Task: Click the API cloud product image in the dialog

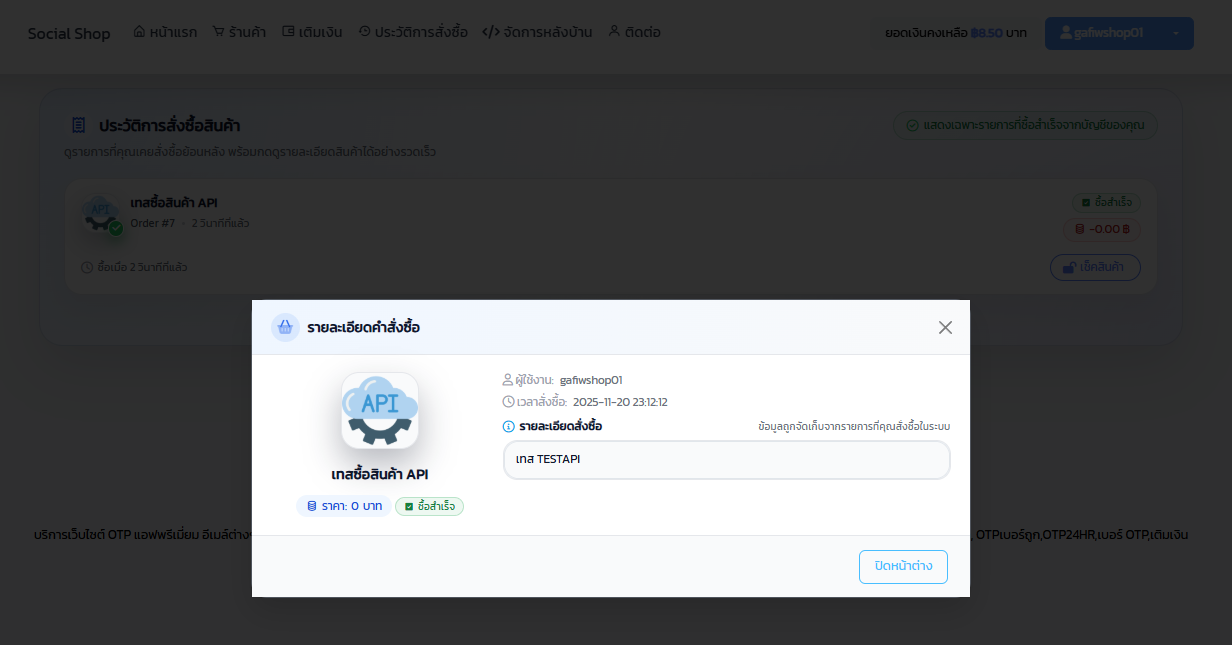Action: click(x=380, y=410)
